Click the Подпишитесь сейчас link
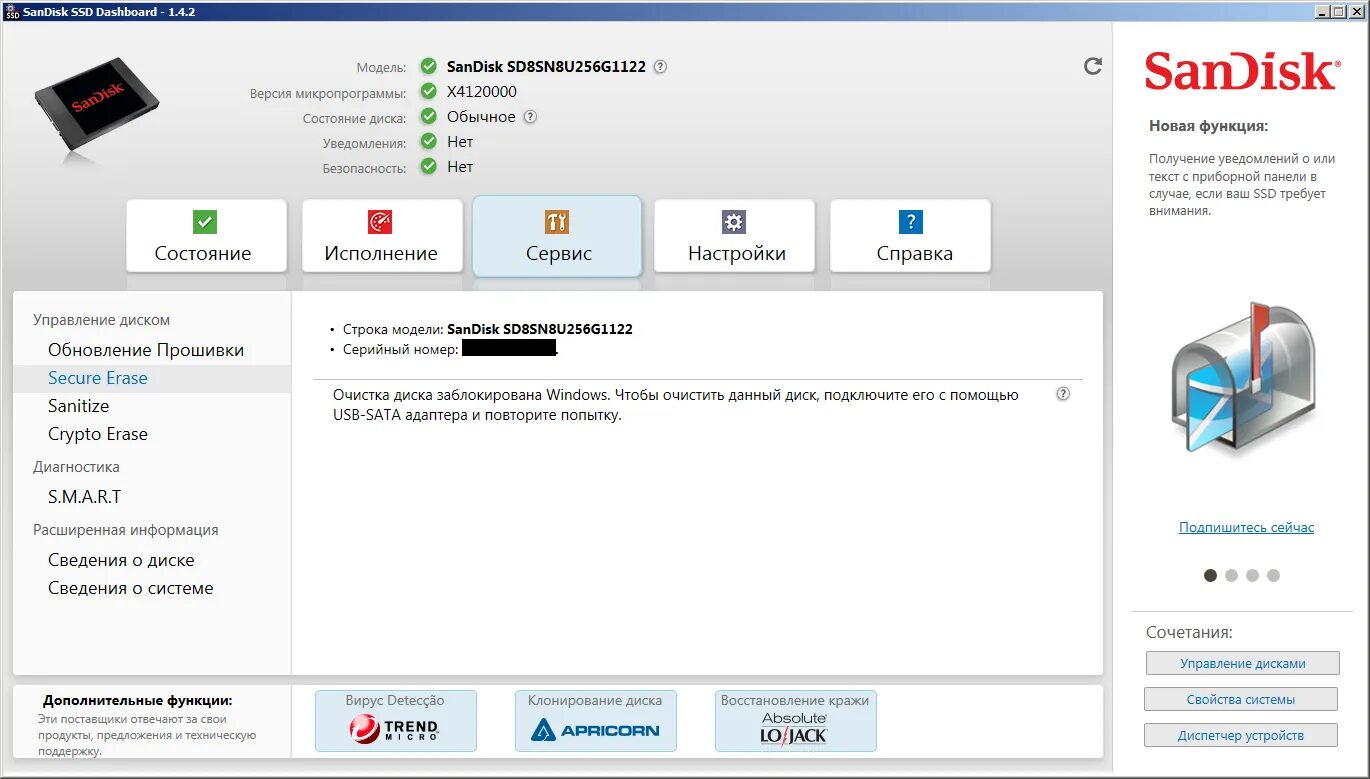This screenshot has height=779, width=1370. point(1246,527)
